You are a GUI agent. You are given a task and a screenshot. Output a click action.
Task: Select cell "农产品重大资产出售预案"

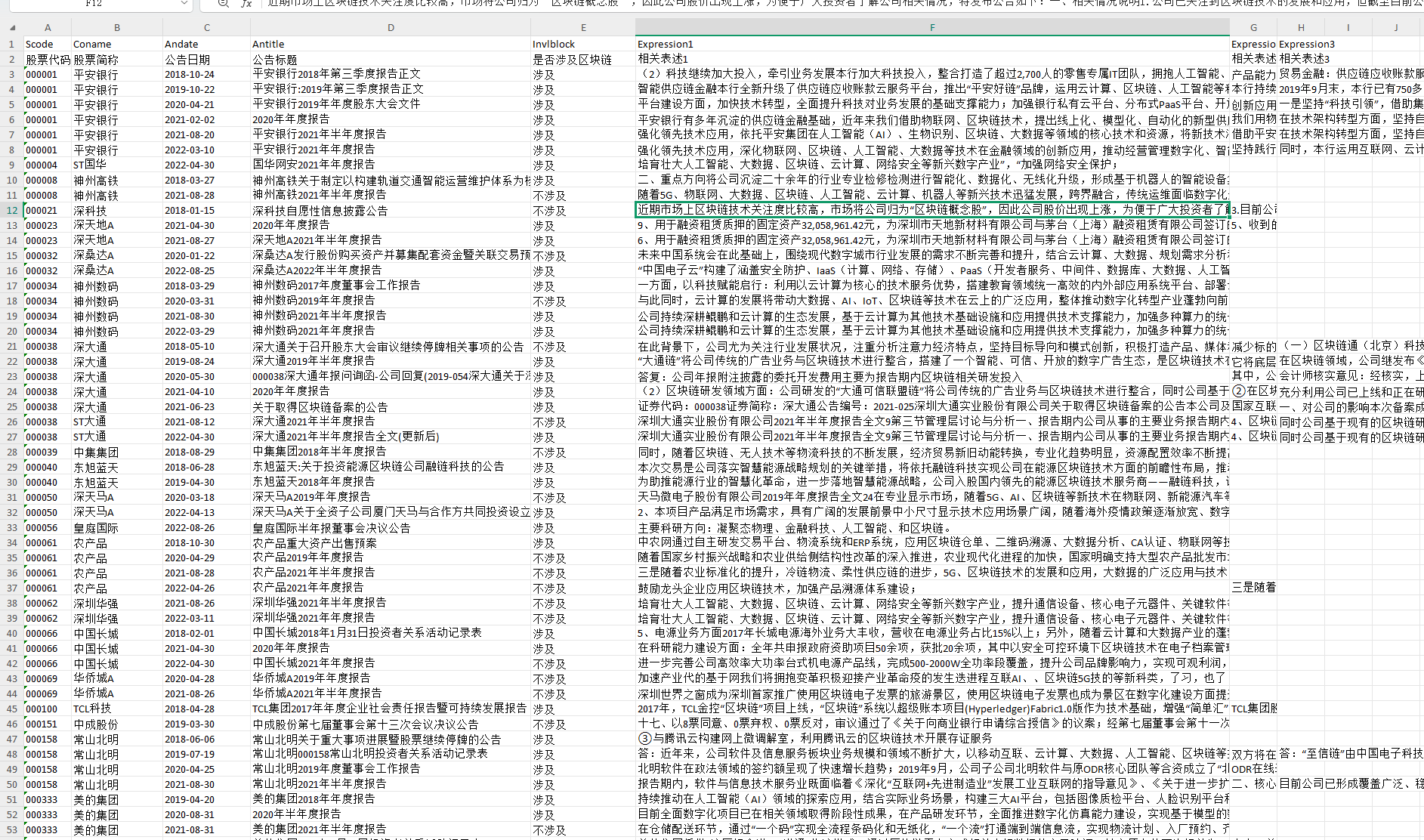click(x=391, y=542)
